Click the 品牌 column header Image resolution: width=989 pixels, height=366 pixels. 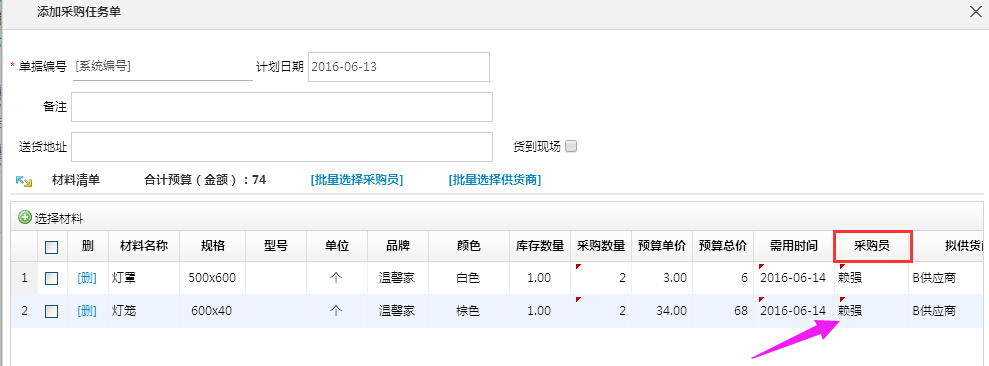pyautogui.click(x=398, y=246)
